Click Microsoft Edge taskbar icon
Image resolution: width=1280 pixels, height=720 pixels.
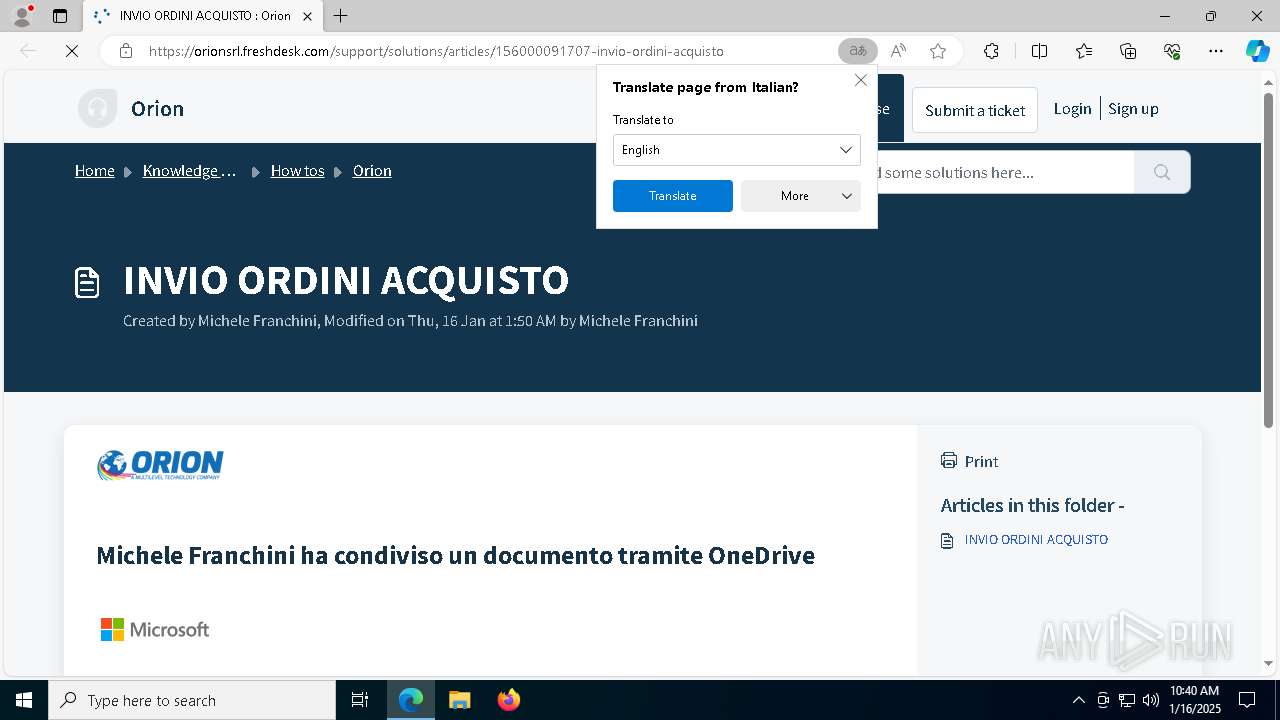411,700
